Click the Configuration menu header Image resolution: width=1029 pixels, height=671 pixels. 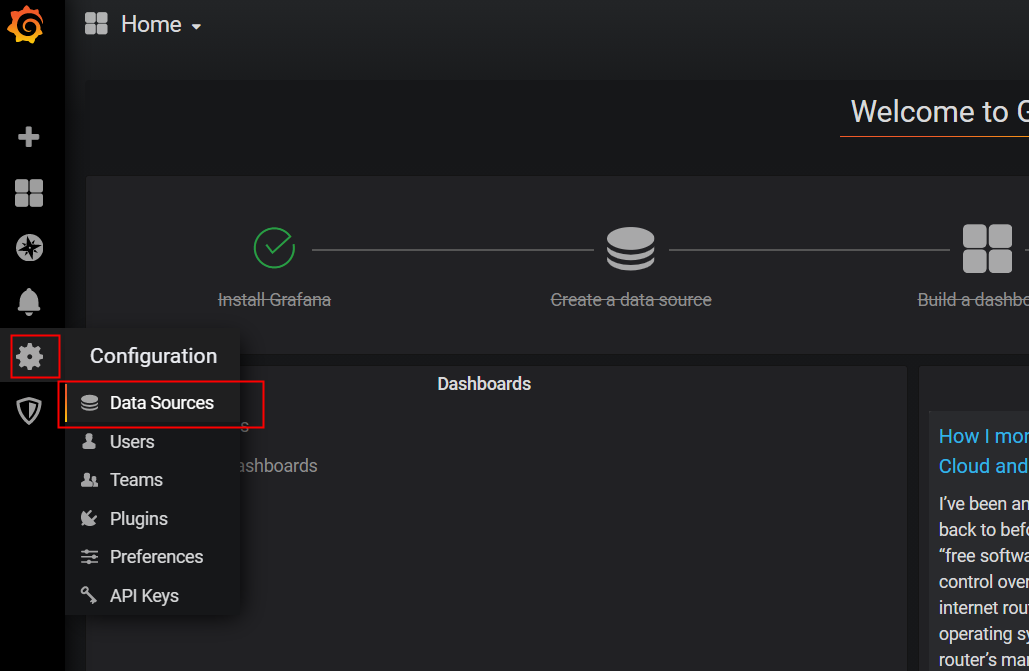153,356
